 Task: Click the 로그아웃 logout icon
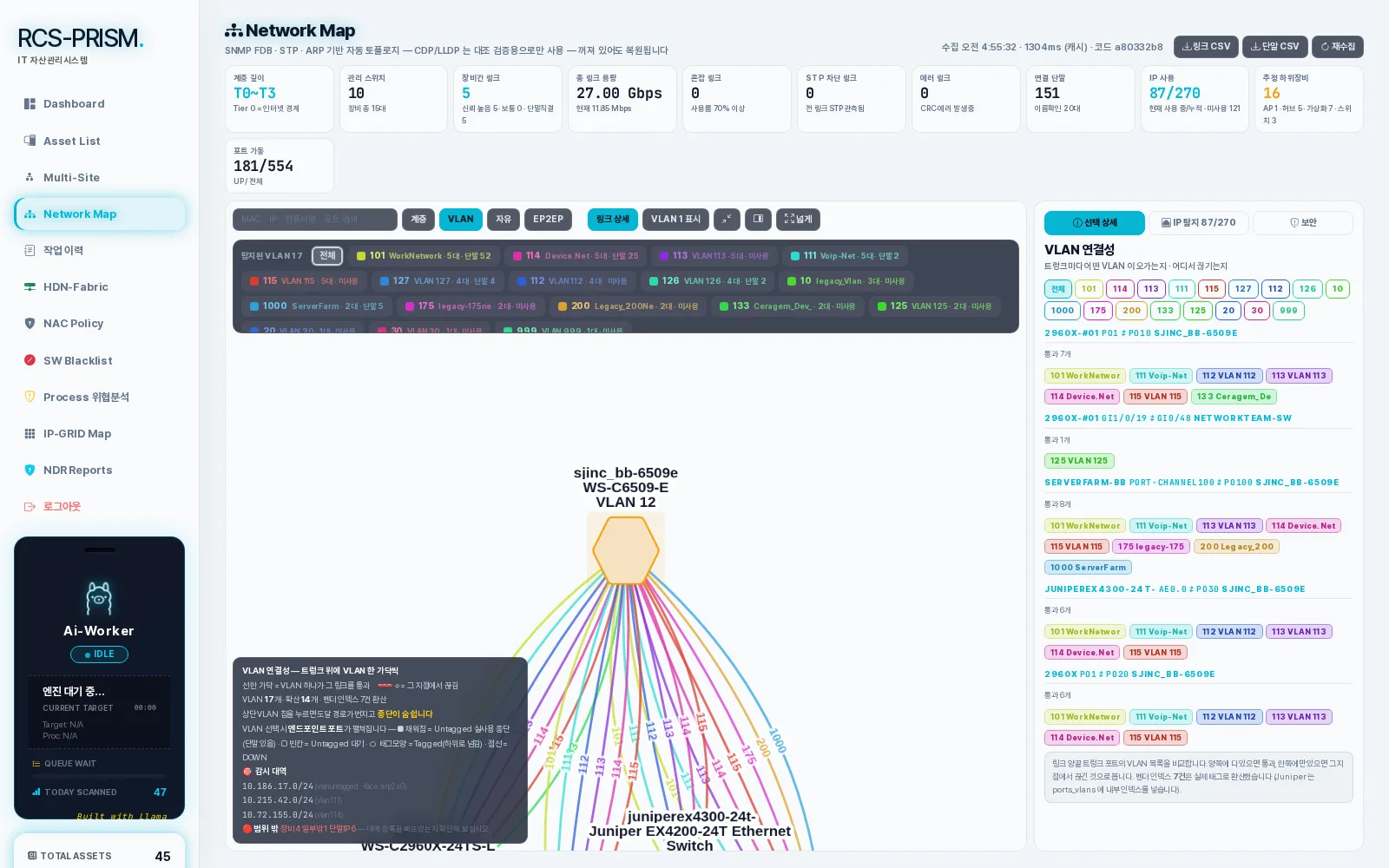(30, 506)
